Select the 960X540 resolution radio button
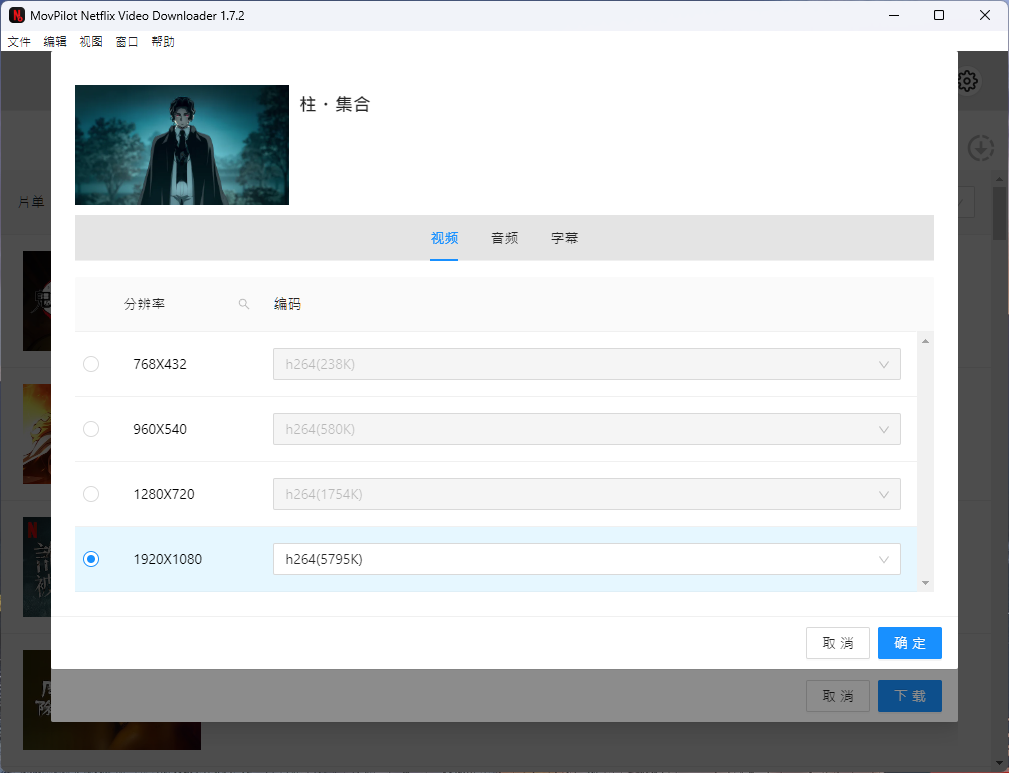 91,429
